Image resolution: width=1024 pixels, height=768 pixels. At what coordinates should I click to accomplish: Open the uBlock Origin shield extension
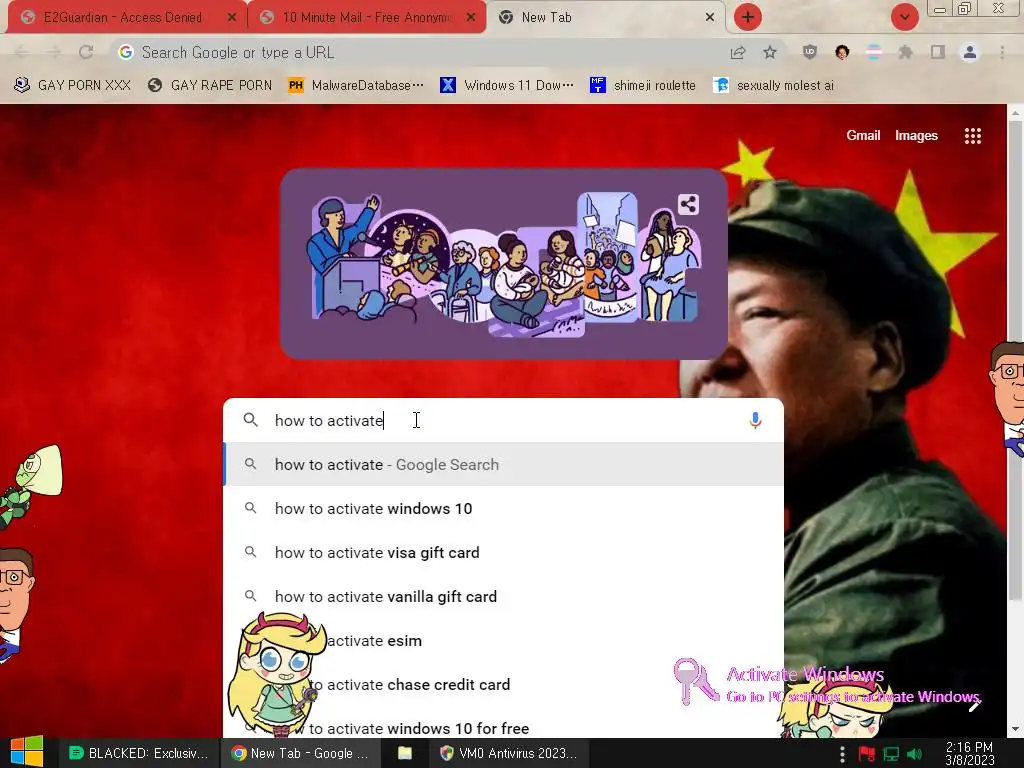click(x=810, y=52)
